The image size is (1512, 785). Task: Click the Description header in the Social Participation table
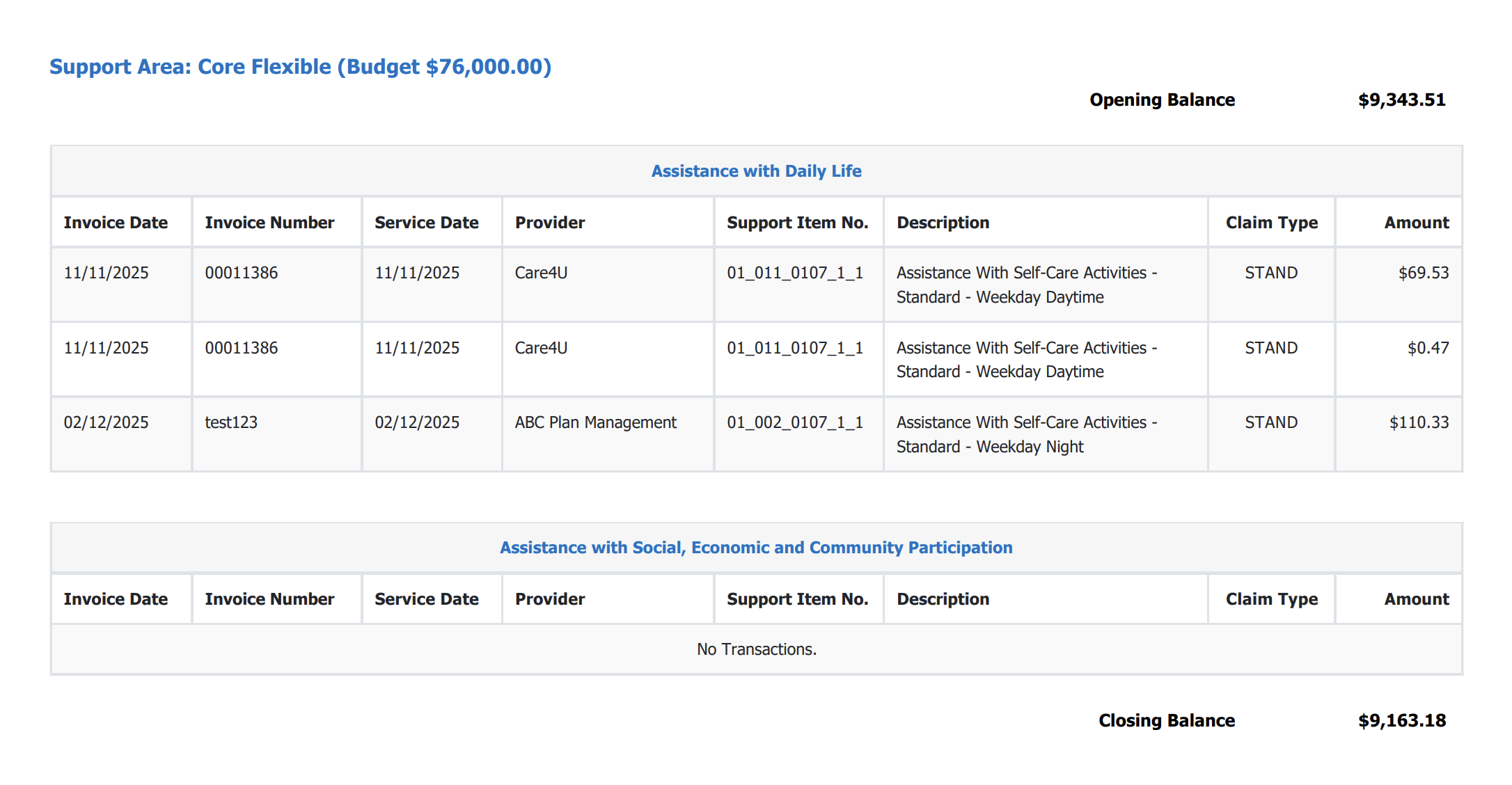point(943,599)
